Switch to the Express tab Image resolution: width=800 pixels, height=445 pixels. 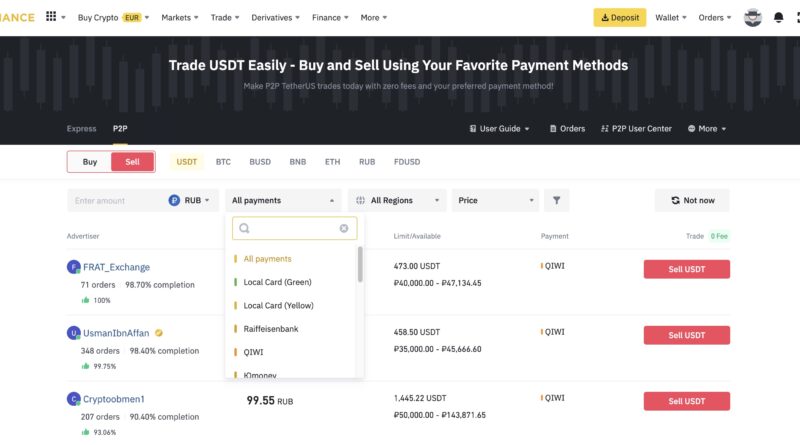[x=81, y=128]
